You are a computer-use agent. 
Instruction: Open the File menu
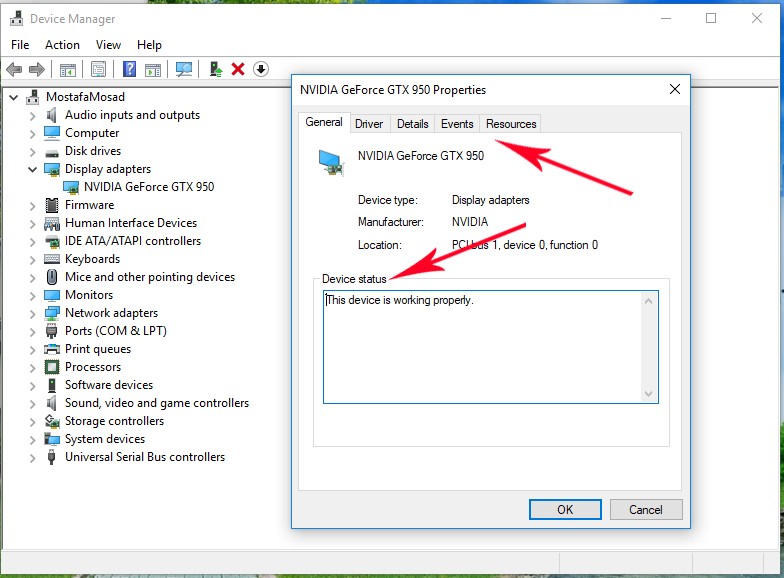20,45
